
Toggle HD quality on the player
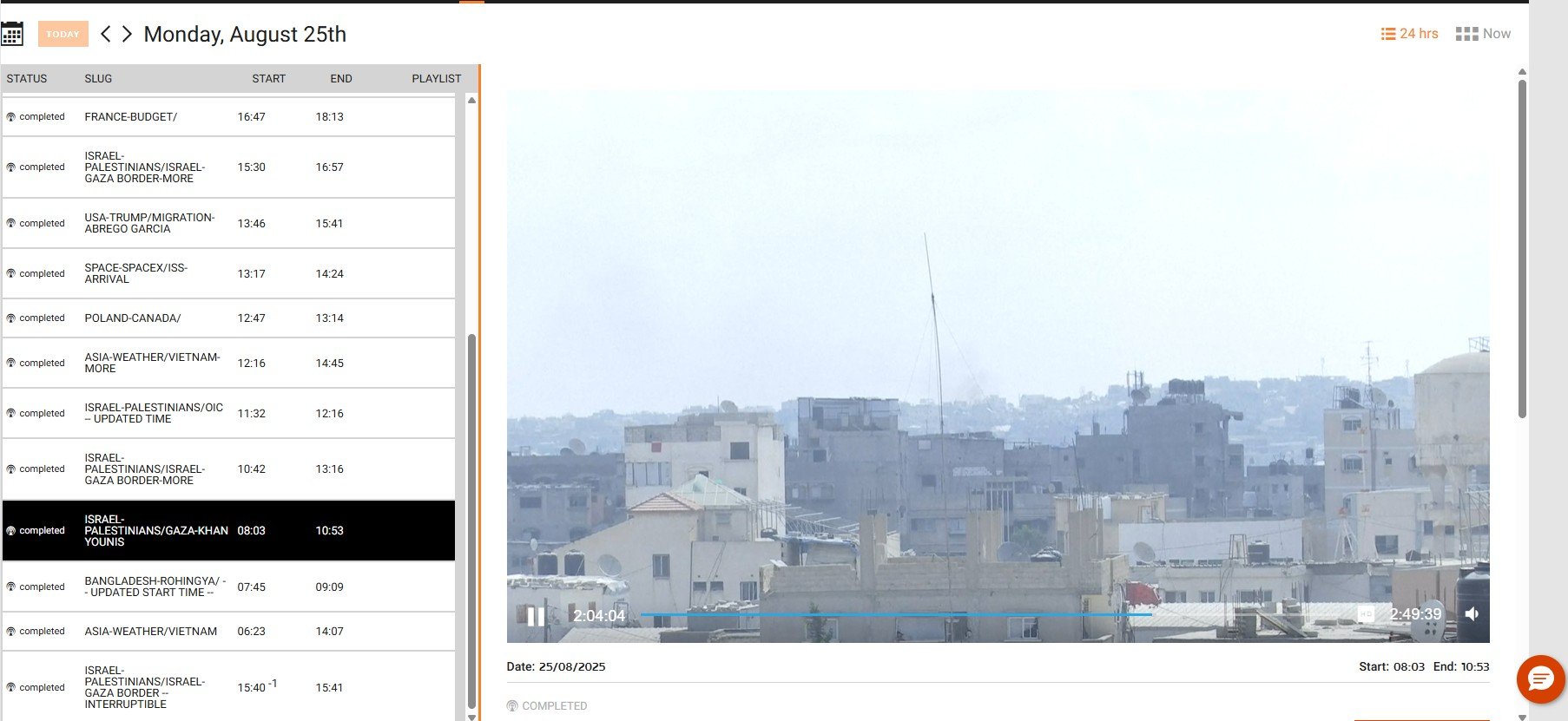click(1366, 614)
